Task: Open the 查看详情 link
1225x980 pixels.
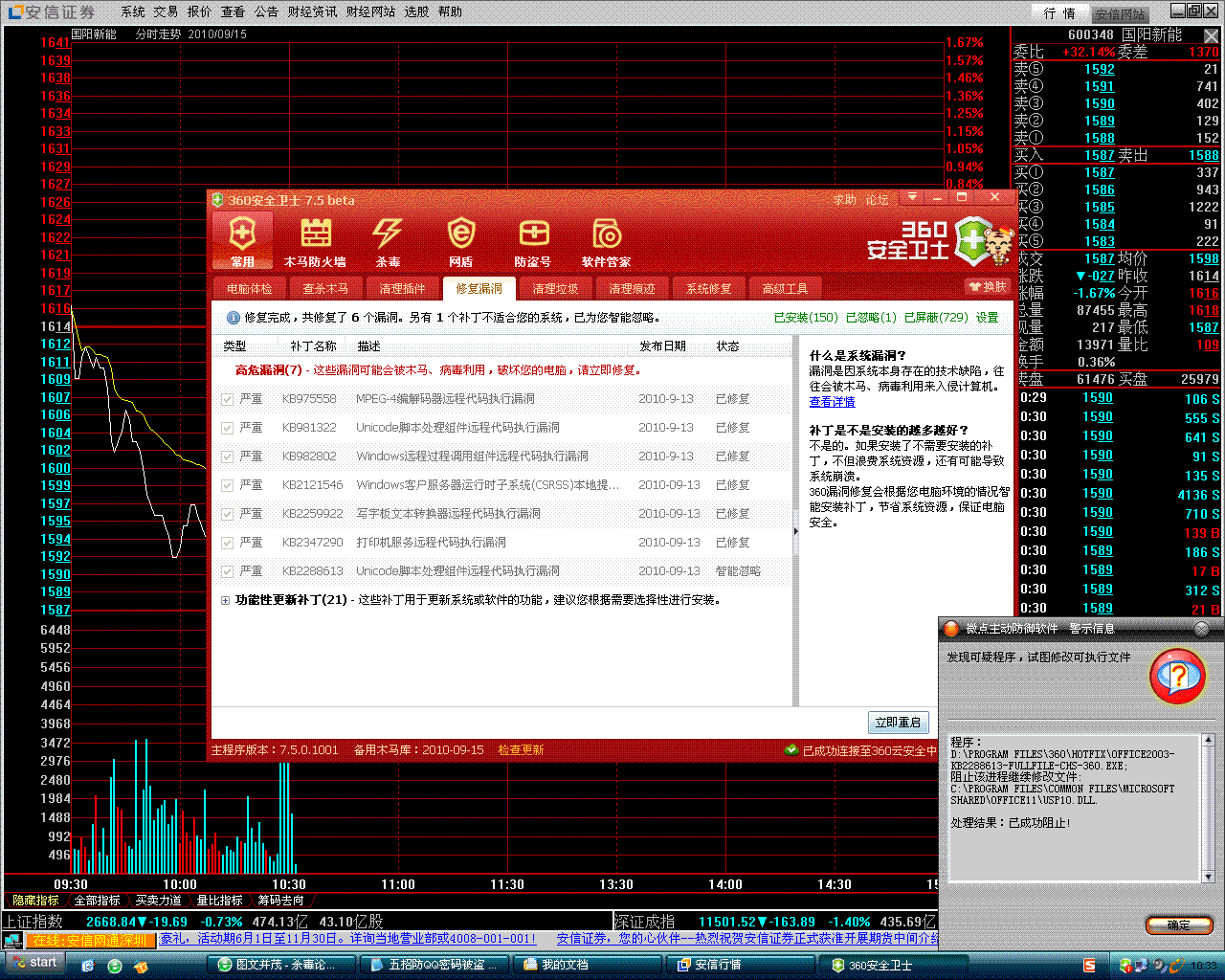Action: tap(833, 402)
